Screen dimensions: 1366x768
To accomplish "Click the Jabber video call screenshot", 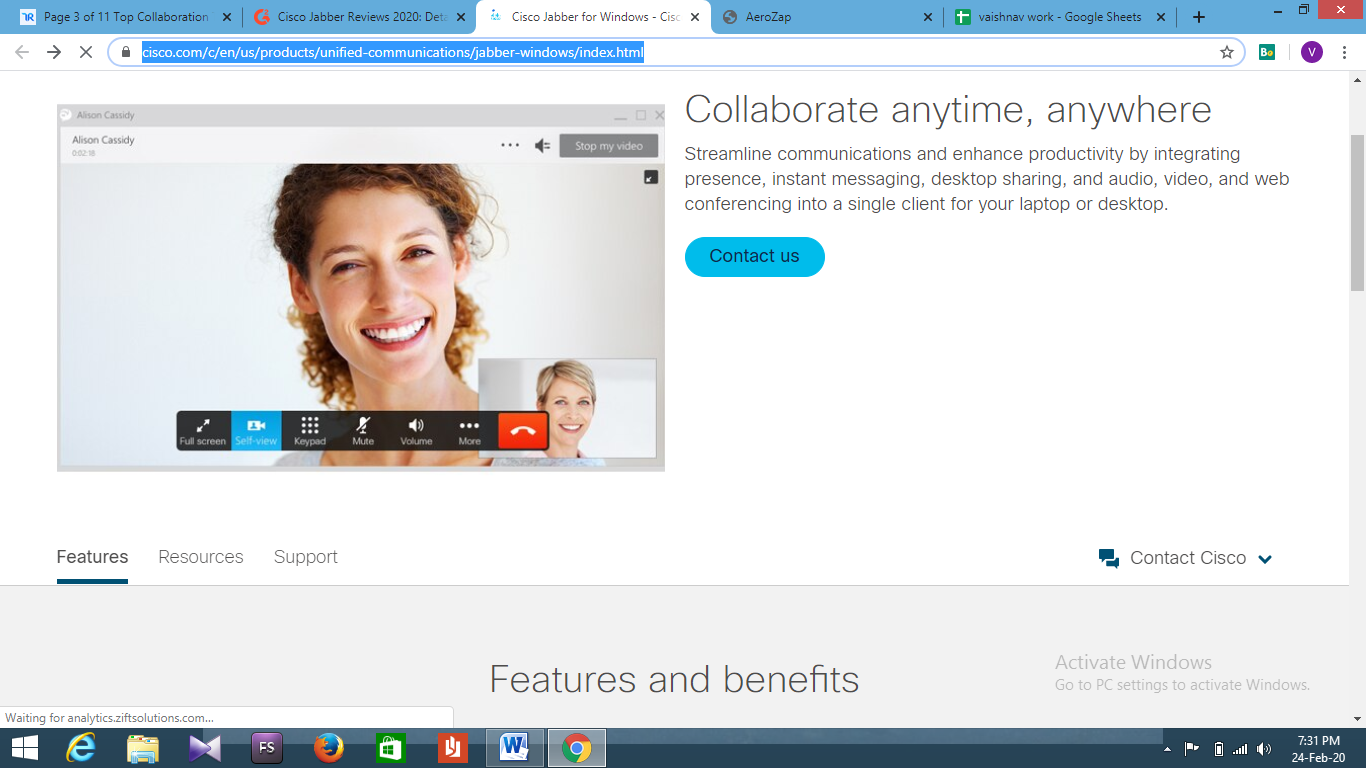I will coord(361,287).
